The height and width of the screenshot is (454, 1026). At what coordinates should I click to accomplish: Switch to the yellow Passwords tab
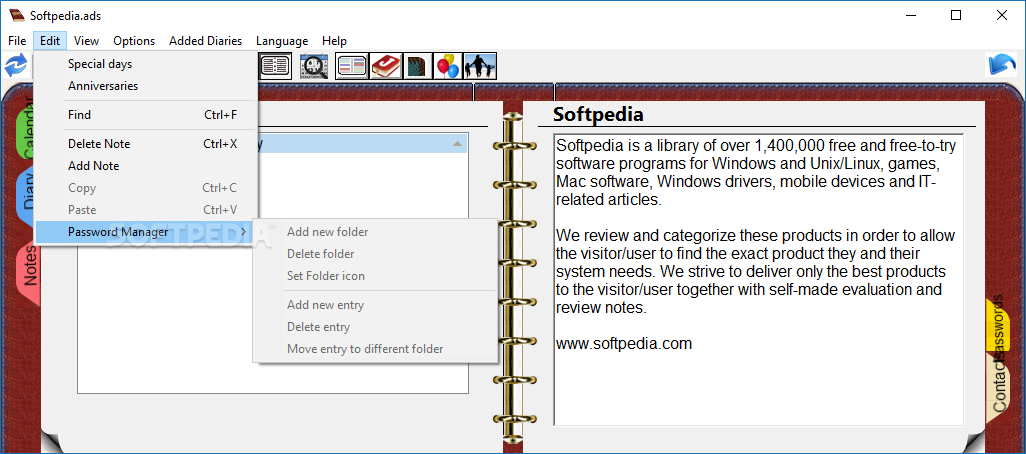click(x=998, y=324)
